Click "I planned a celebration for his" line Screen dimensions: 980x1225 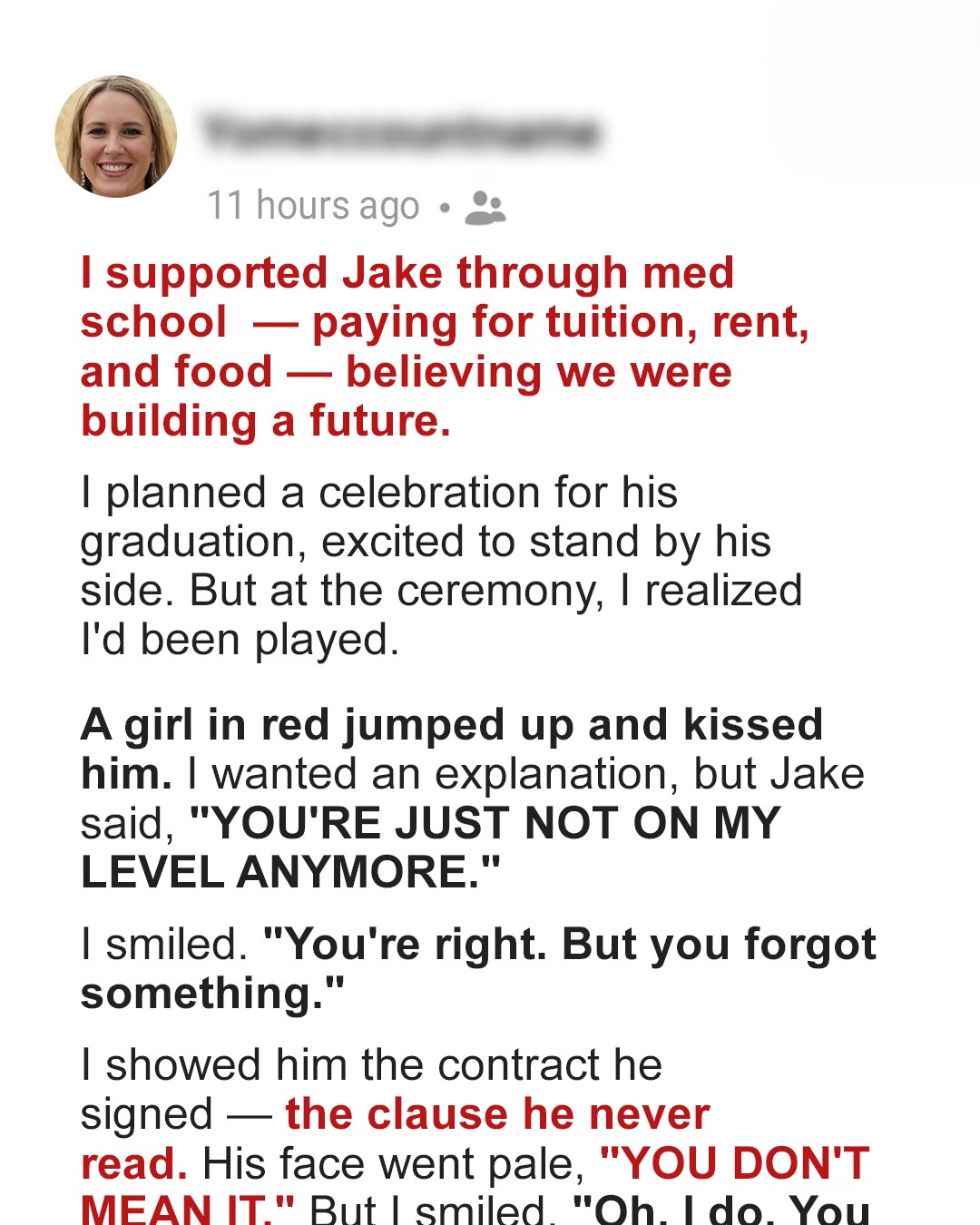378,493
